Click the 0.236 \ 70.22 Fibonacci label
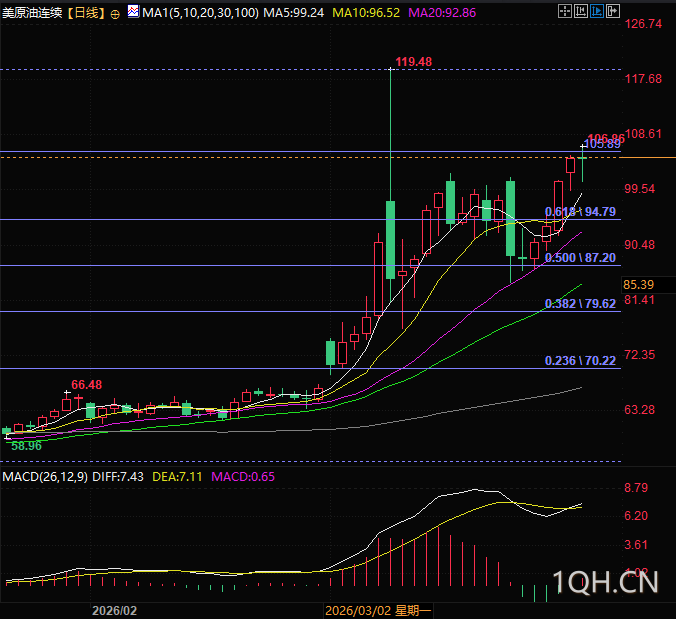The width and height of the screenshot is (676, 619). click(x=580, y=361)
